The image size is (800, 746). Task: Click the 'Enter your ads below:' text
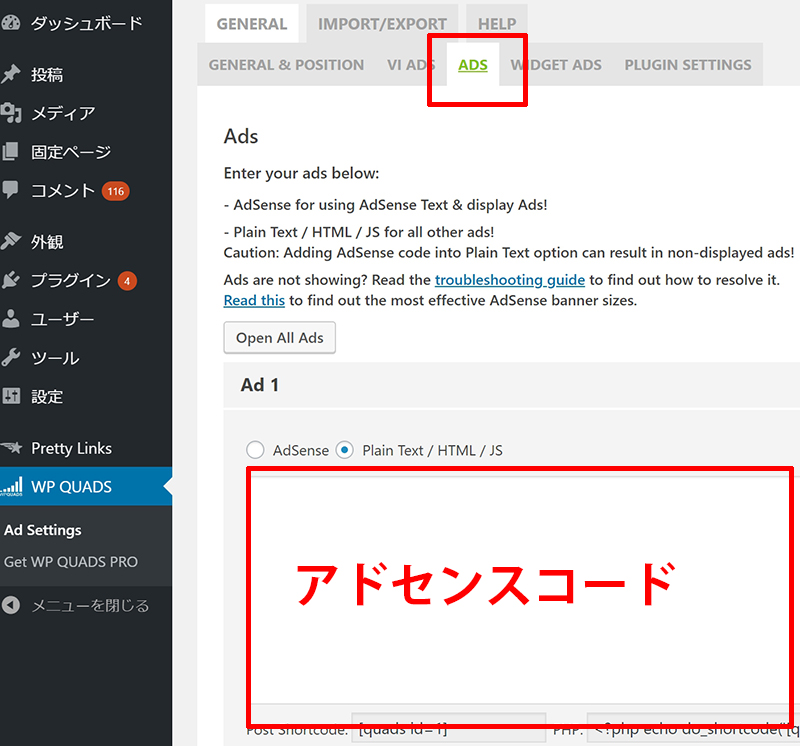pos(302,173)
